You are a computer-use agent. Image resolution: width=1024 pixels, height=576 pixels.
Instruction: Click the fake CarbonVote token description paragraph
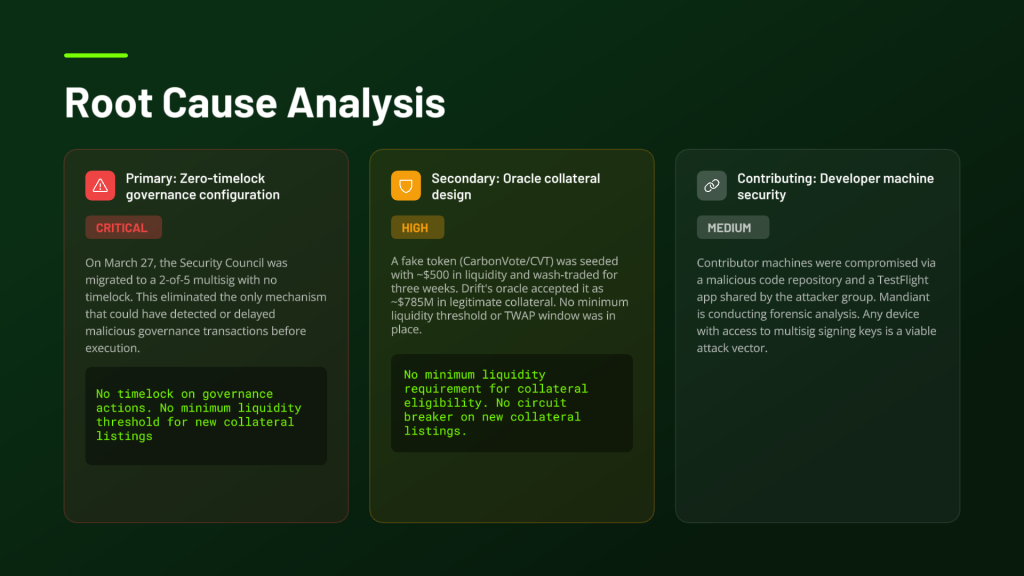pos(511,296)
